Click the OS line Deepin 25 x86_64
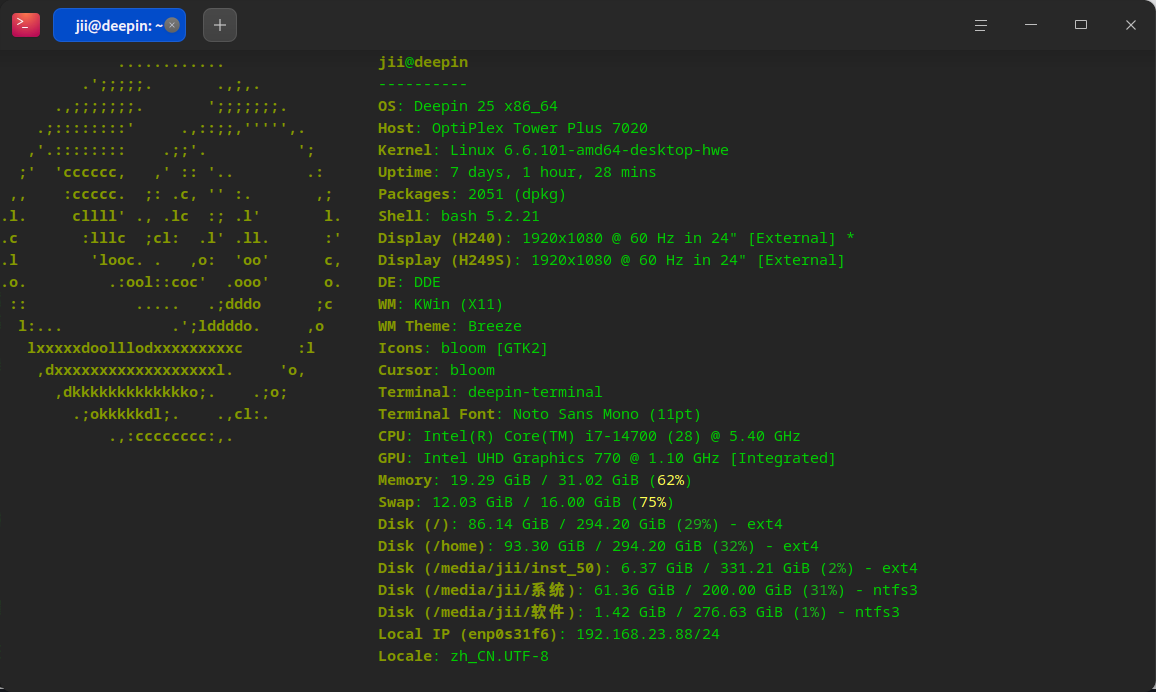The width and height of the screenshot is (1156, 692). tap(468, 106)
